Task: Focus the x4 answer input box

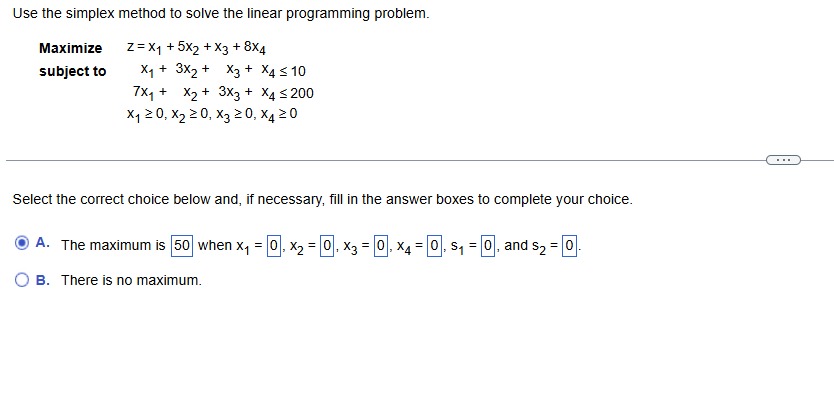Action: 434,245
